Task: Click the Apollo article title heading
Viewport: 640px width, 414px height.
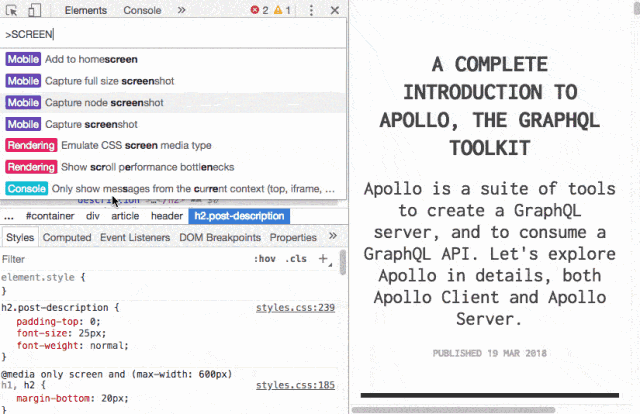Action: pos(489,106)
